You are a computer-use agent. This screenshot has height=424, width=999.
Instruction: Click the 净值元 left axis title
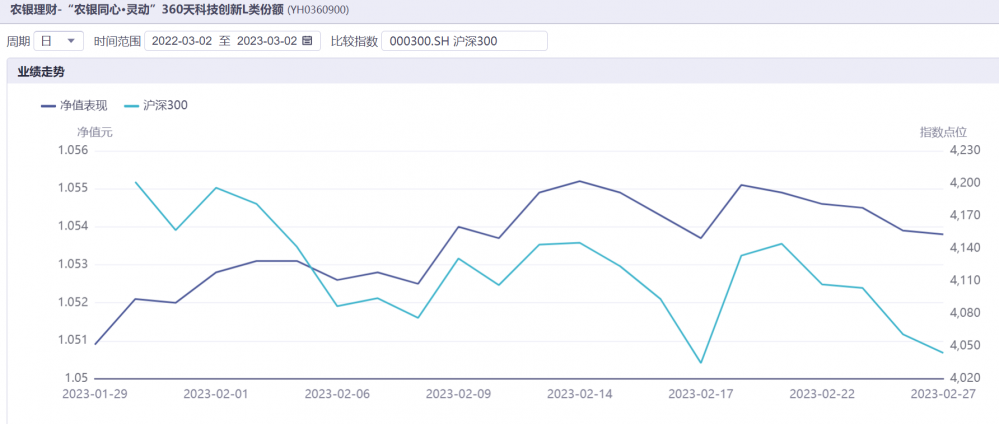95,131
